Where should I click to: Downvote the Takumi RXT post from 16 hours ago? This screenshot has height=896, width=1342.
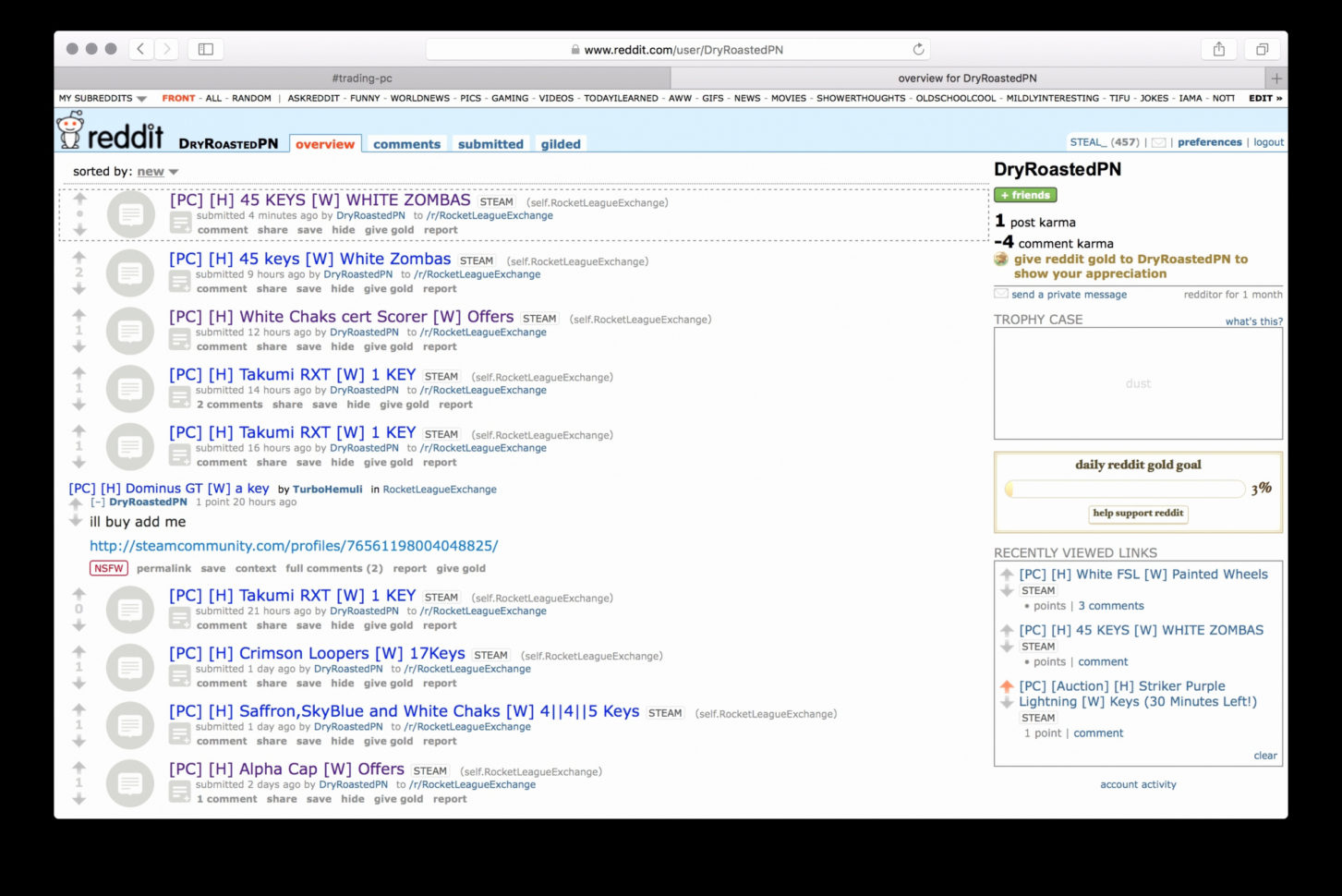[x=79, y=462]
